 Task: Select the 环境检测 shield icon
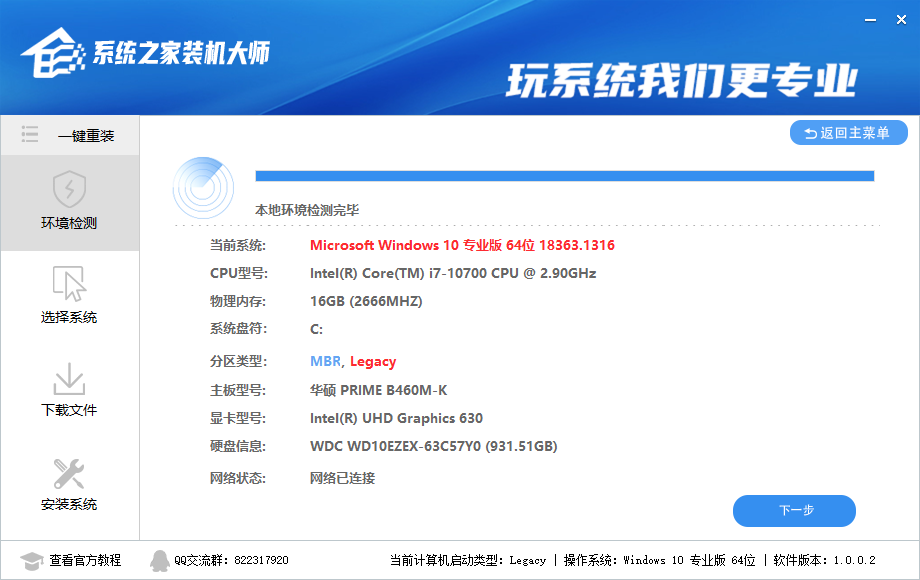pos(69,189)
